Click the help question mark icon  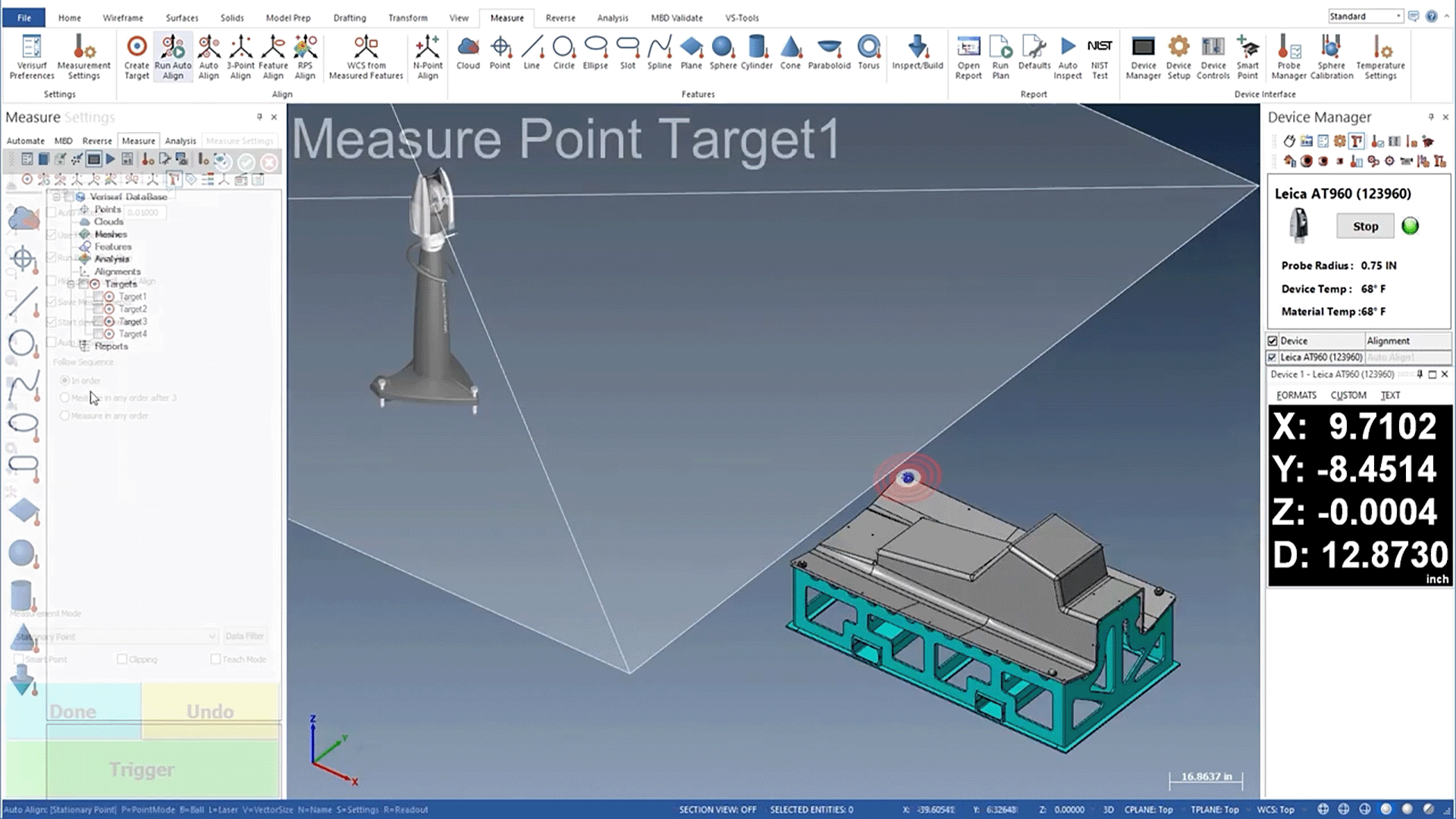point(1431,16)
